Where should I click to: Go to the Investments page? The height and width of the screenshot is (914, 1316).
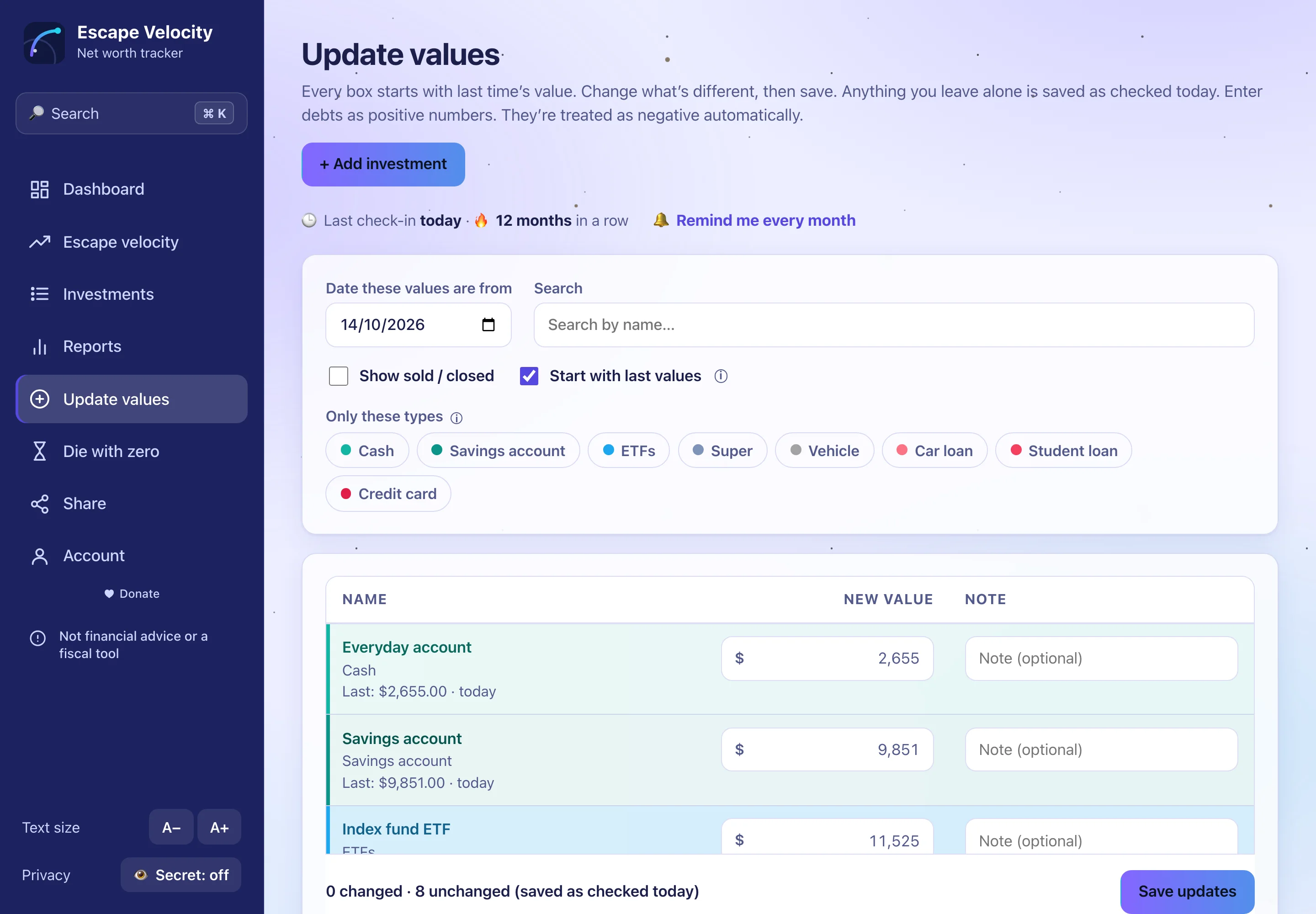[x=131, y=294]
